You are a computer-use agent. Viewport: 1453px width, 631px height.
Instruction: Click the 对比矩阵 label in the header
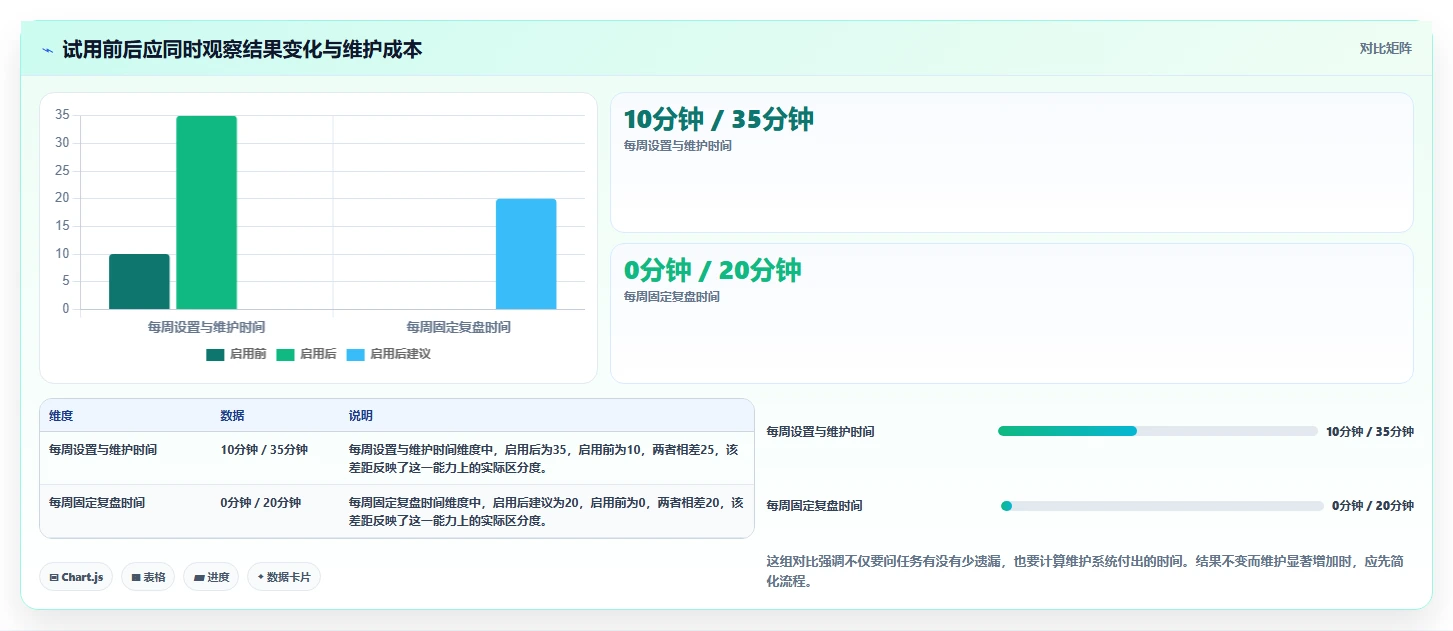point(1385,48)
